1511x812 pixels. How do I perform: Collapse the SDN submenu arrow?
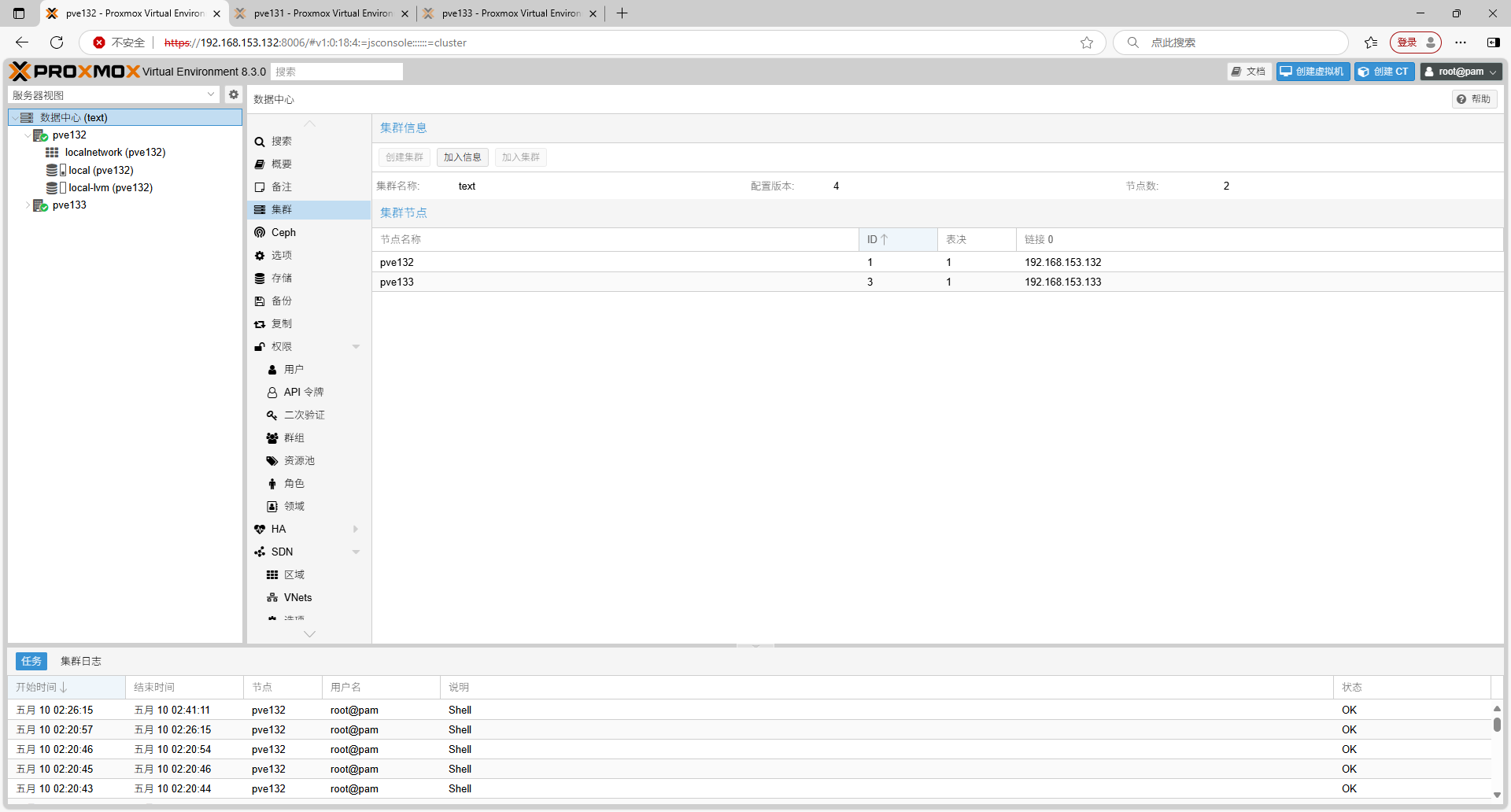[356, 552]
